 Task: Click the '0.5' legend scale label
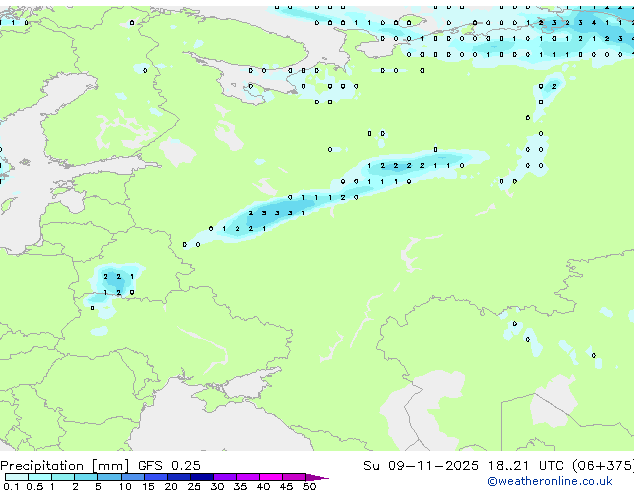click(x=34, y=486)
